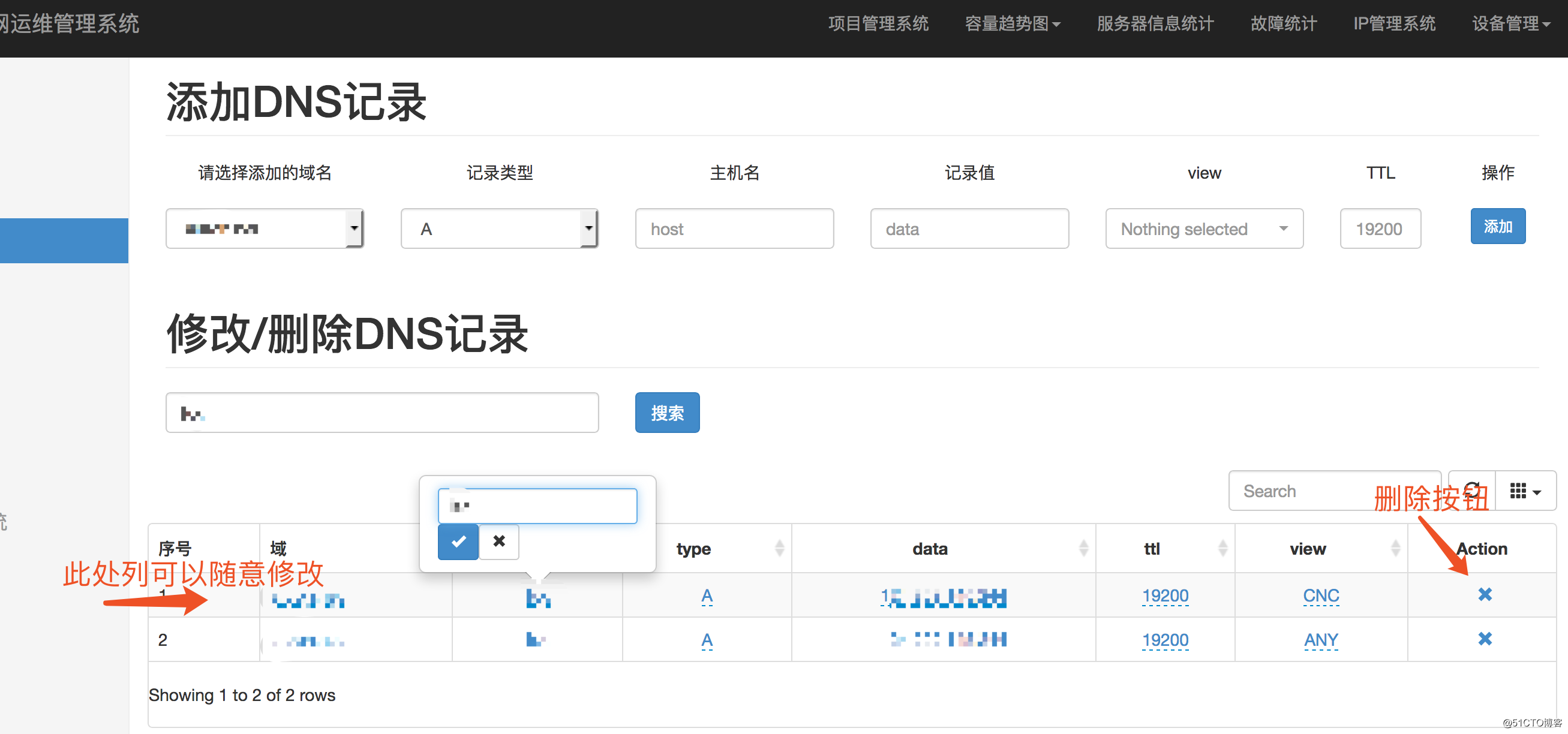Click the 添加 button
Viewport: 1568px width, 734px height.
pos(1497,227)
